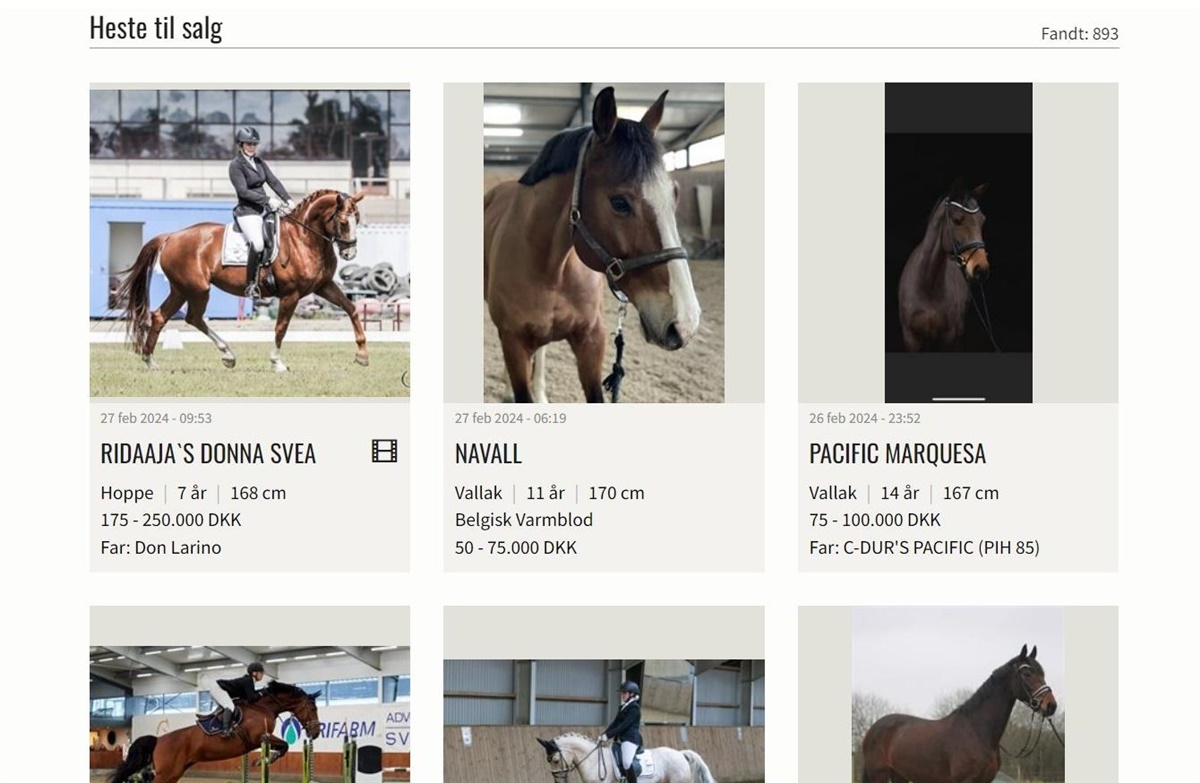The height and width of the screenshot is (783, 1200).
Task: Click the Fandt: 893 result count
Action: (1080, 34)
